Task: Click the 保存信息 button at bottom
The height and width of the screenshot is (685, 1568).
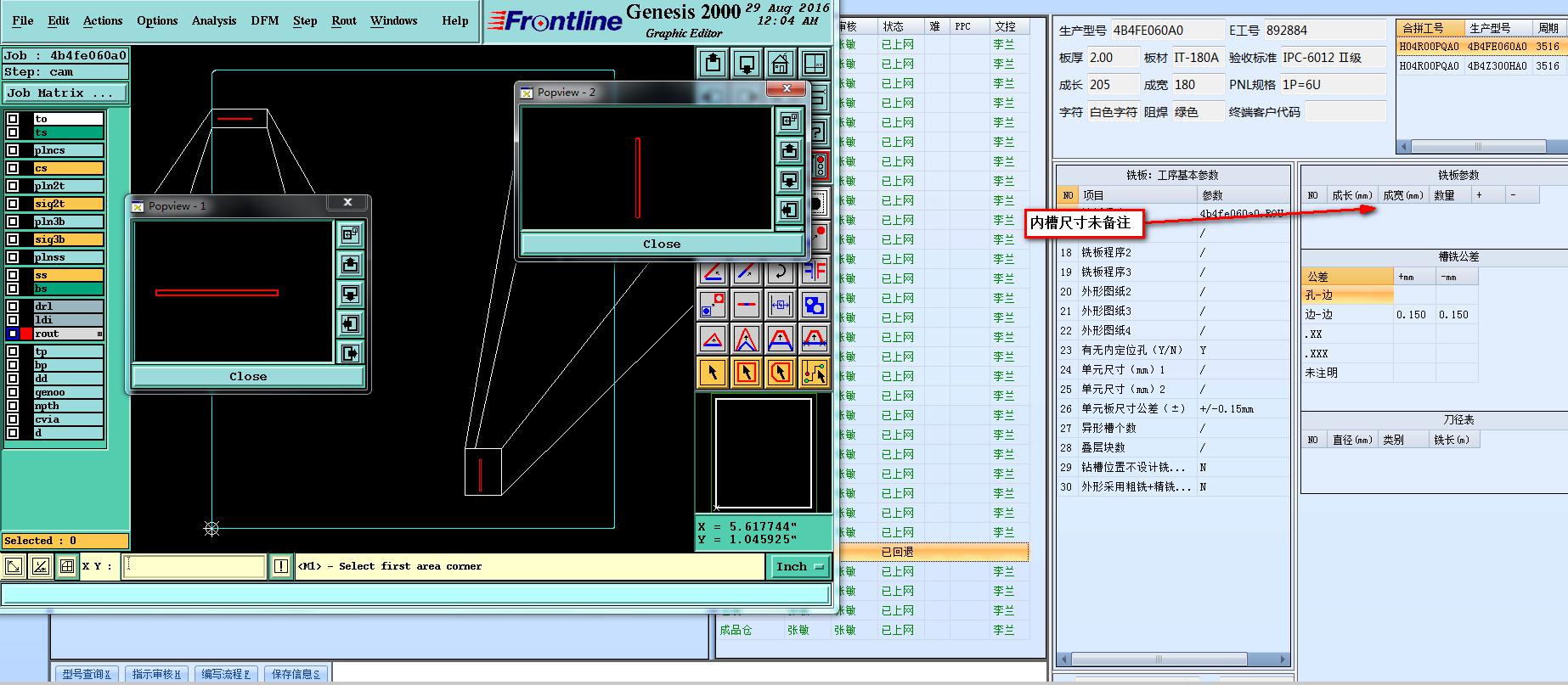Action: coord(296,674)
